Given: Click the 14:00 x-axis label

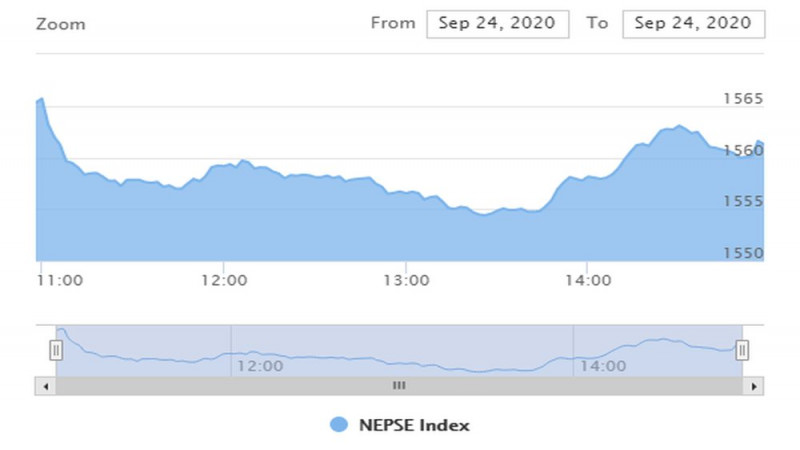Looking at the screenshot, I should pos(588,281).
